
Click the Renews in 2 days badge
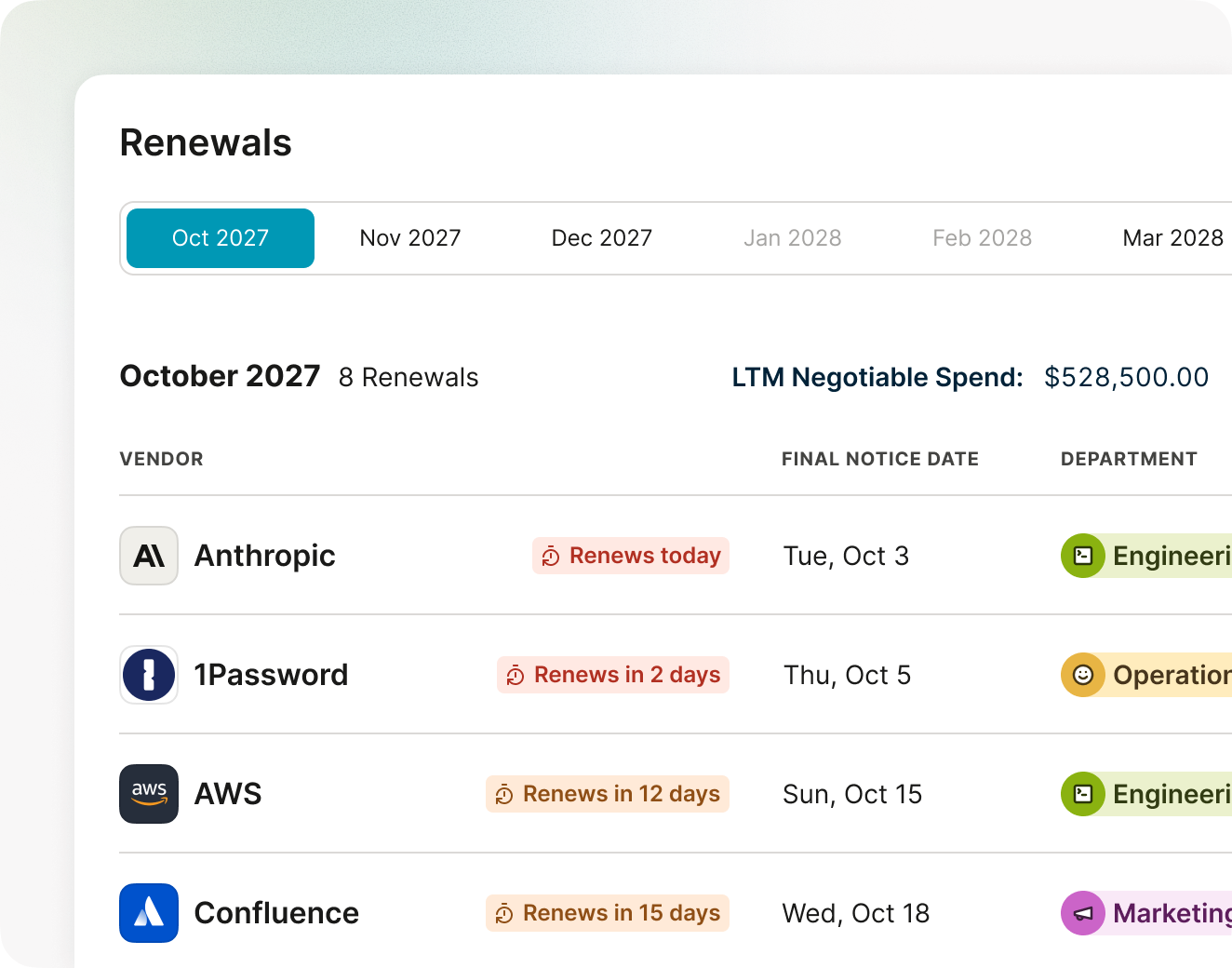coord(612,675)
